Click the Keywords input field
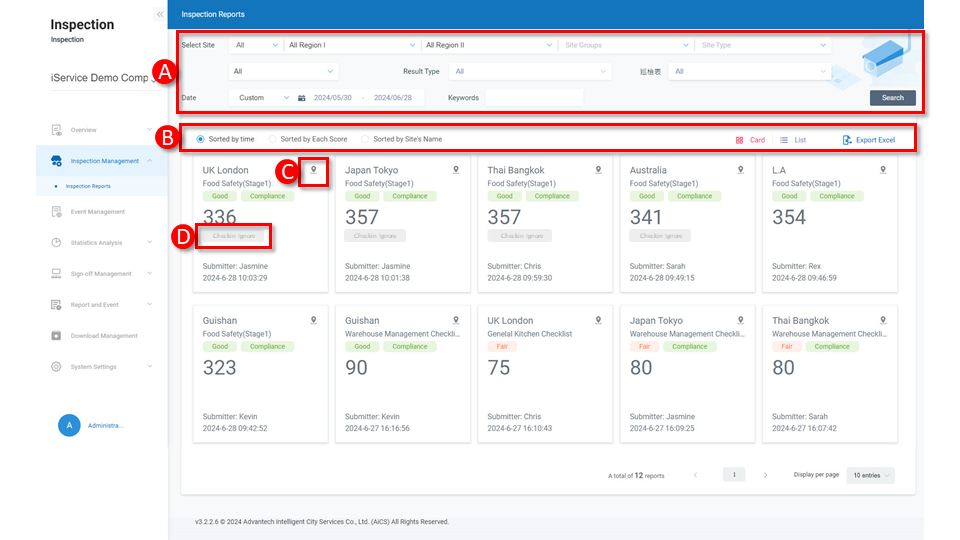 (534, 98)
